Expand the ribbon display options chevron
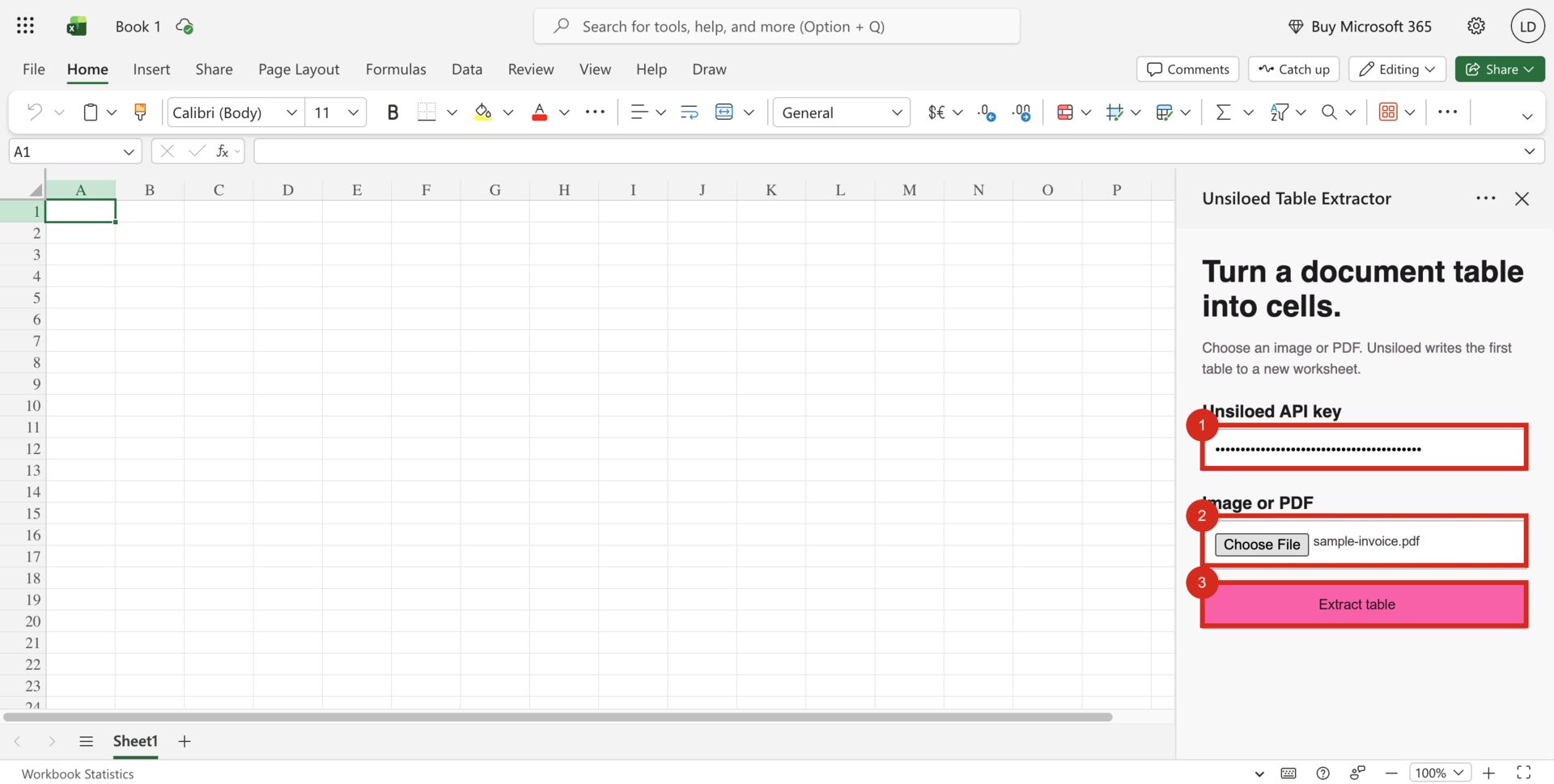 [1527, 117]
